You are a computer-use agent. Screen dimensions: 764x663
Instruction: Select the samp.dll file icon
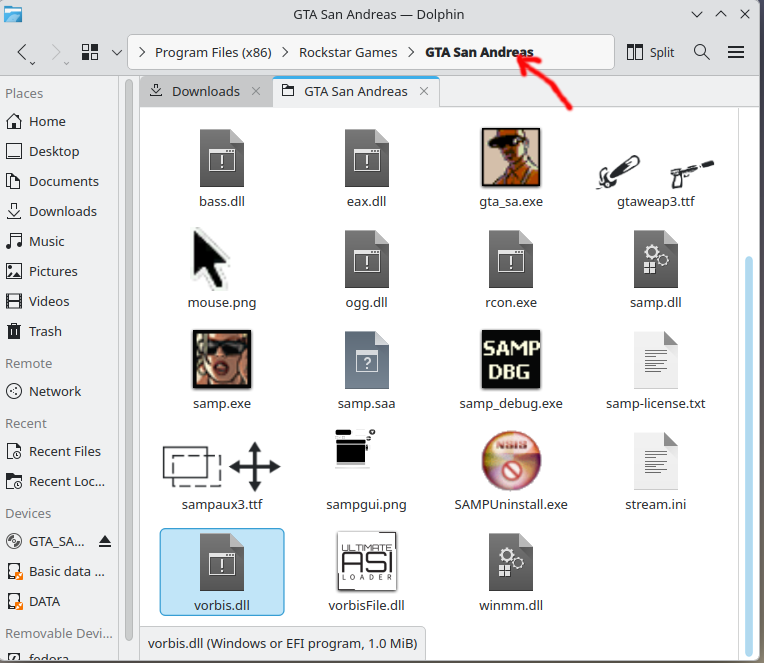655,259
